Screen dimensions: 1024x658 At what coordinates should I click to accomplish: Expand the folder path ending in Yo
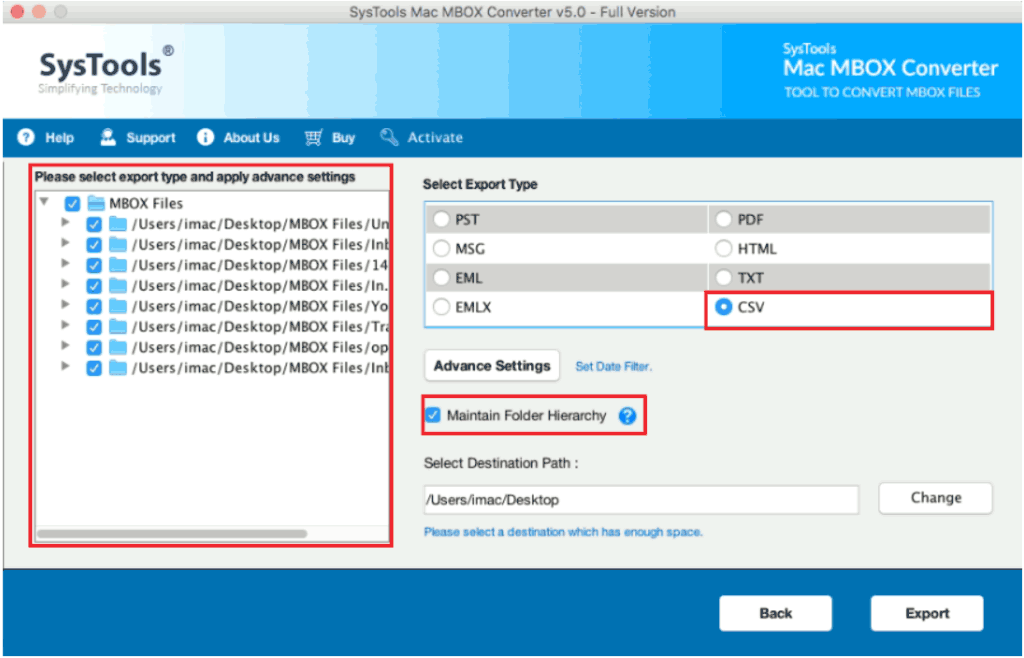(x=65, y=305)
